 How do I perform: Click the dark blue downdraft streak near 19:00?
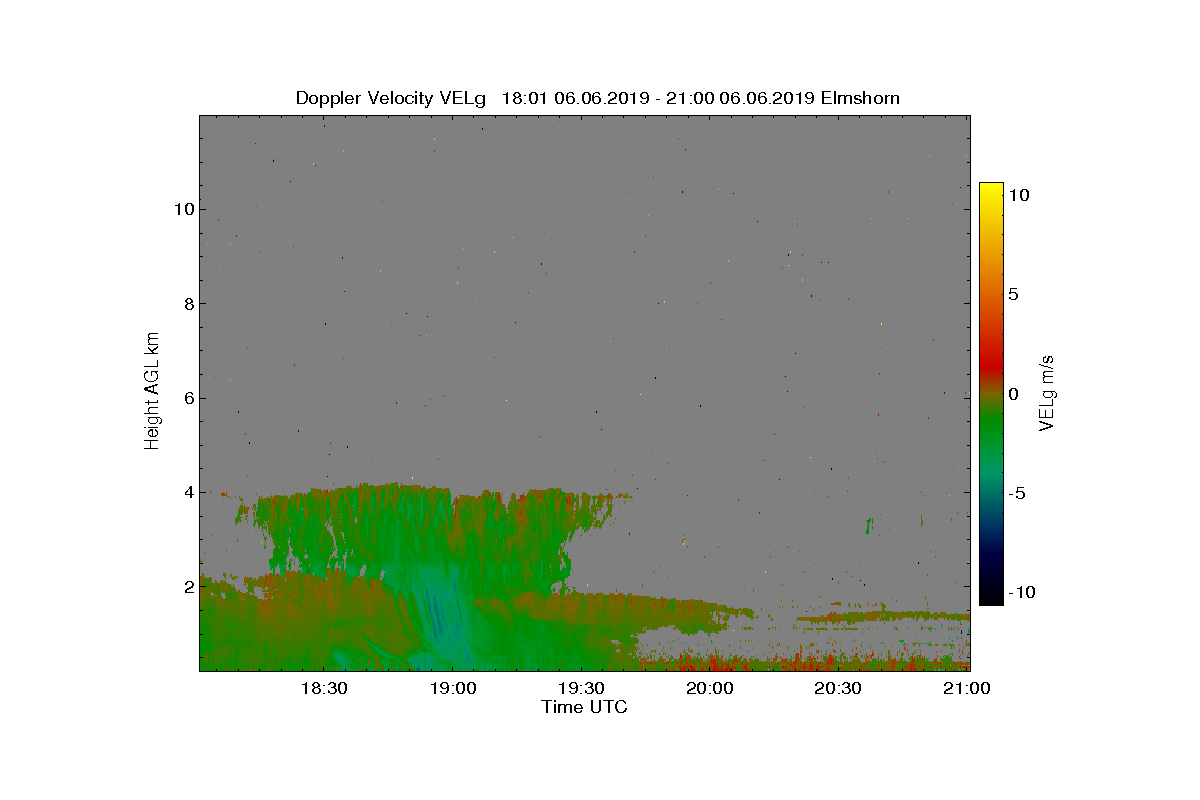click(x=436, y=610)
